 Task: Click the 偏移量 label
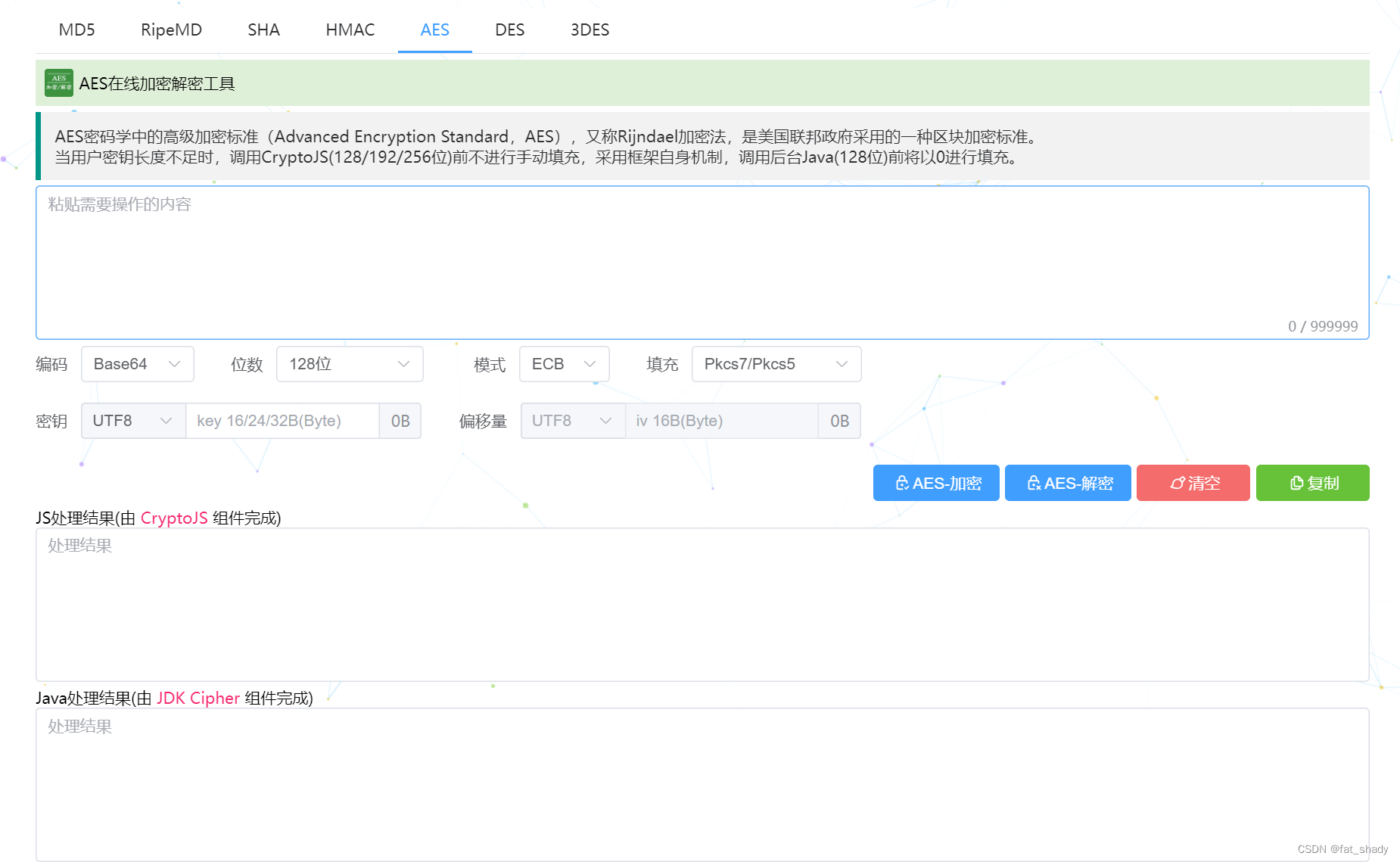coord(483,421)
